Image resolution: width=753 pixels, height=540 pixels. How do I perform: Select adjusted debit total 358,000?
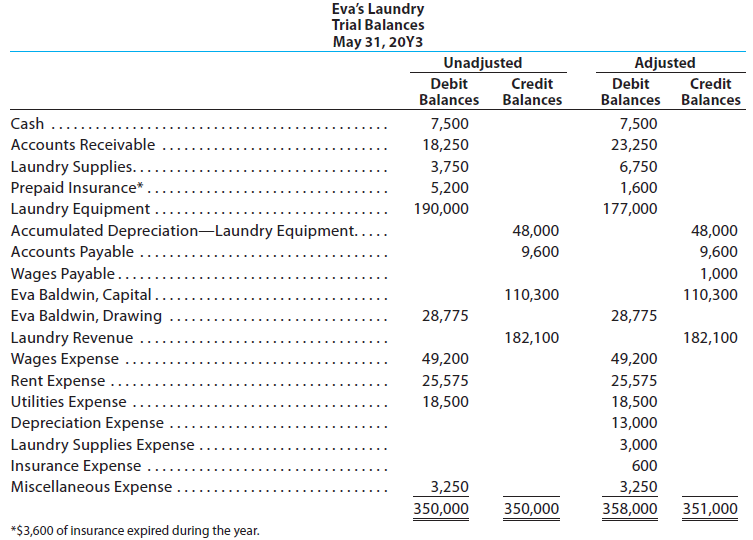pyautogui.click(x=630, y=509)
